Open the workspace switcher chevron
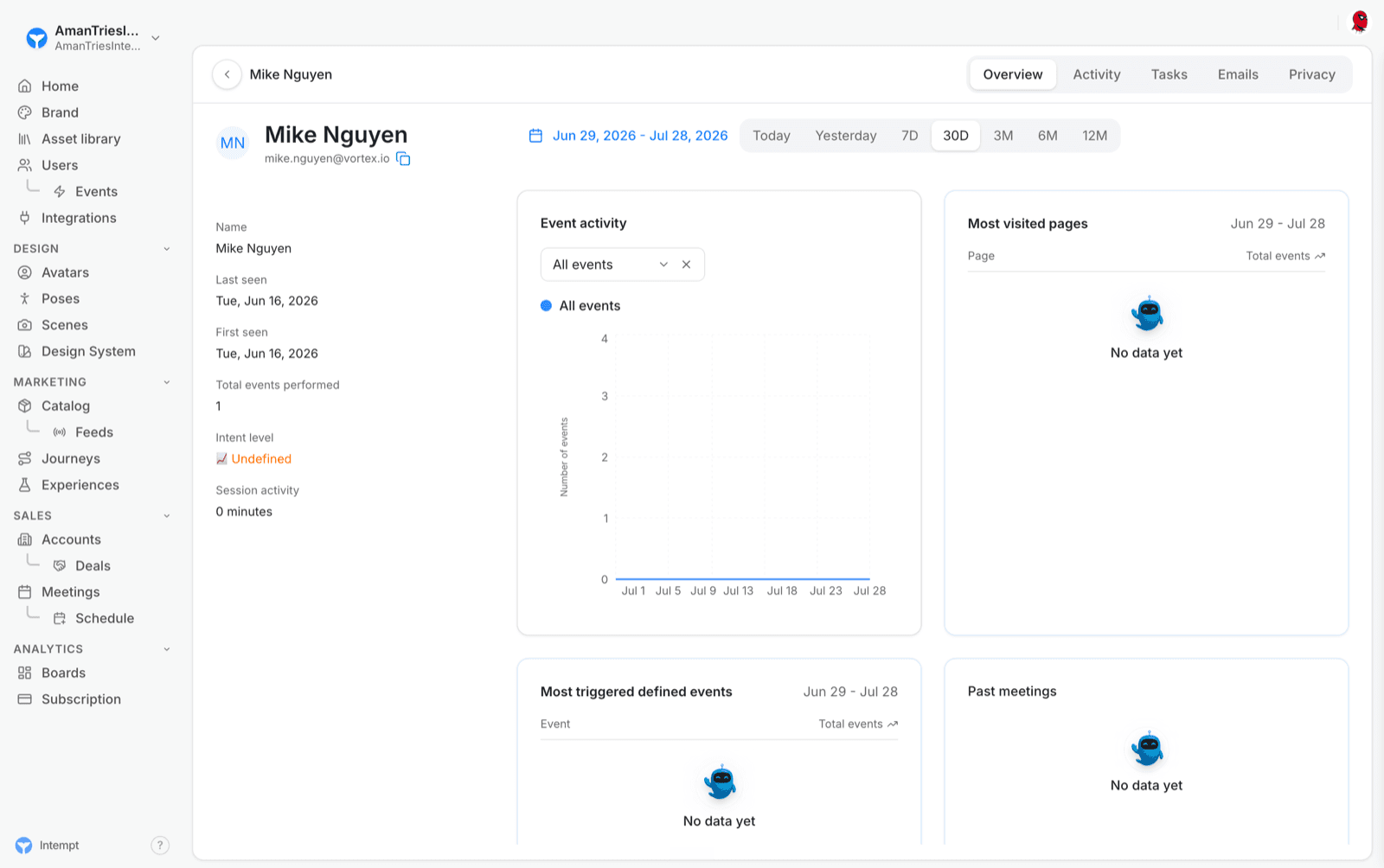Viewport: 1384px width, 868px height. [156, 38]
